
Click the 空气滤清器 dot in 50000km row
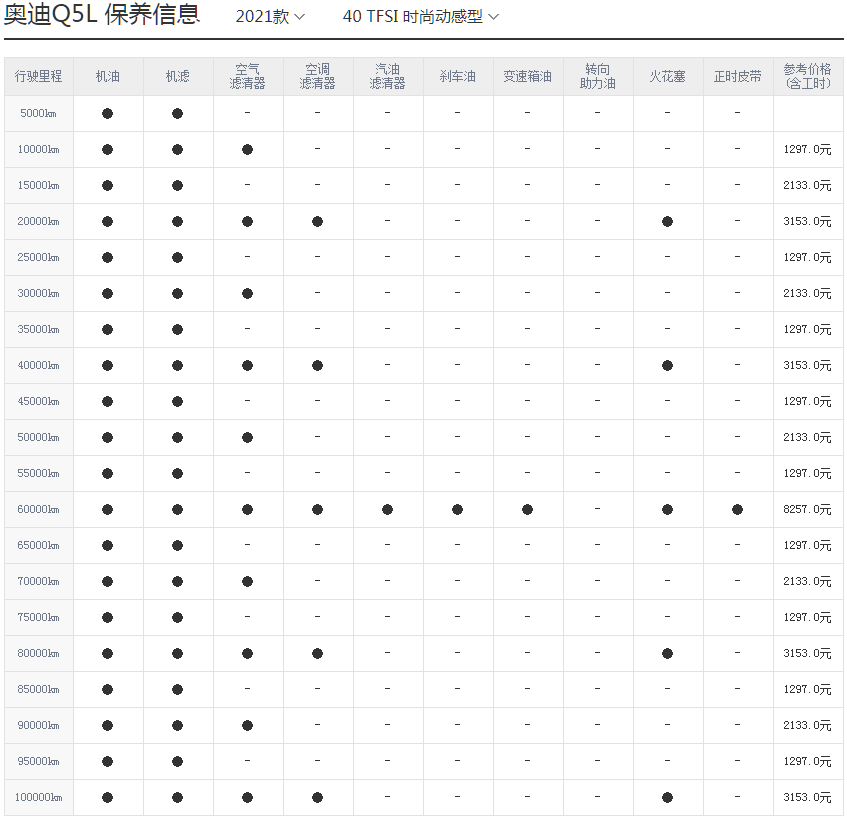click(247, 438)
